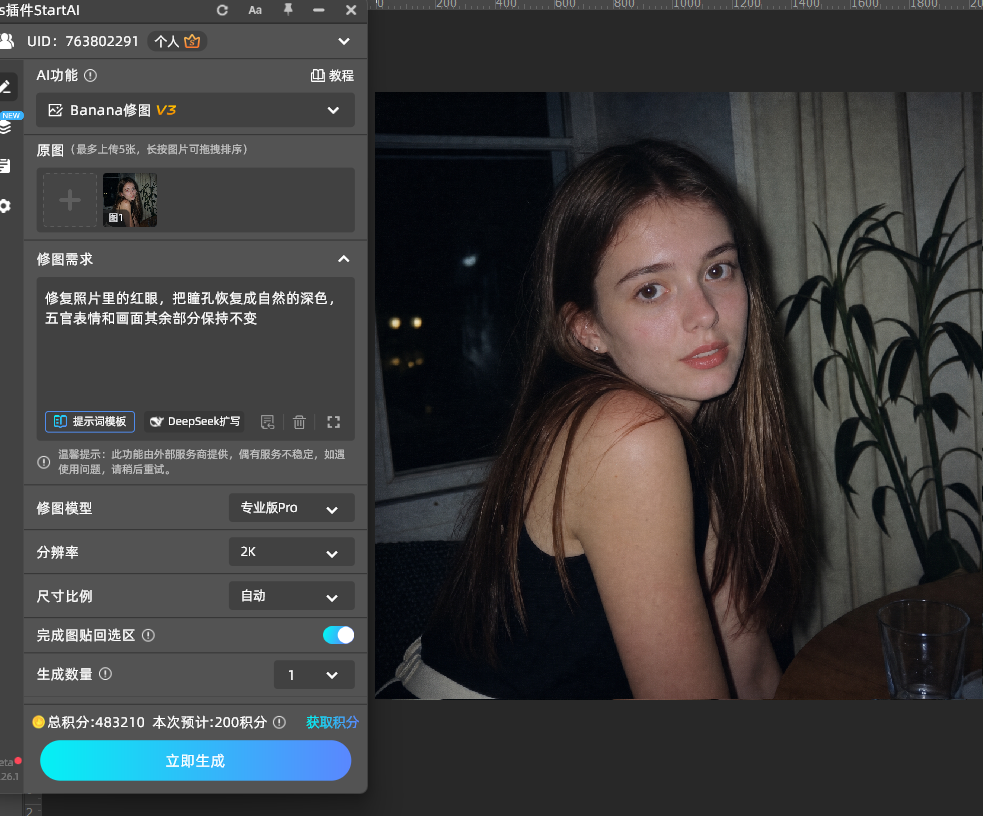The width and height of the screenshot is (983, 816).
Task: Click the user avatar icon beside UID
Action: pos(7,41)
